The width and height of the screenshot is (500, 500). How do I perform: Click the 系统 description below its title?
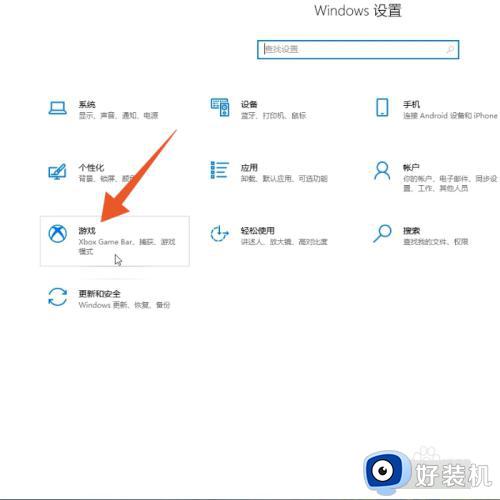[x=118, y=116]
